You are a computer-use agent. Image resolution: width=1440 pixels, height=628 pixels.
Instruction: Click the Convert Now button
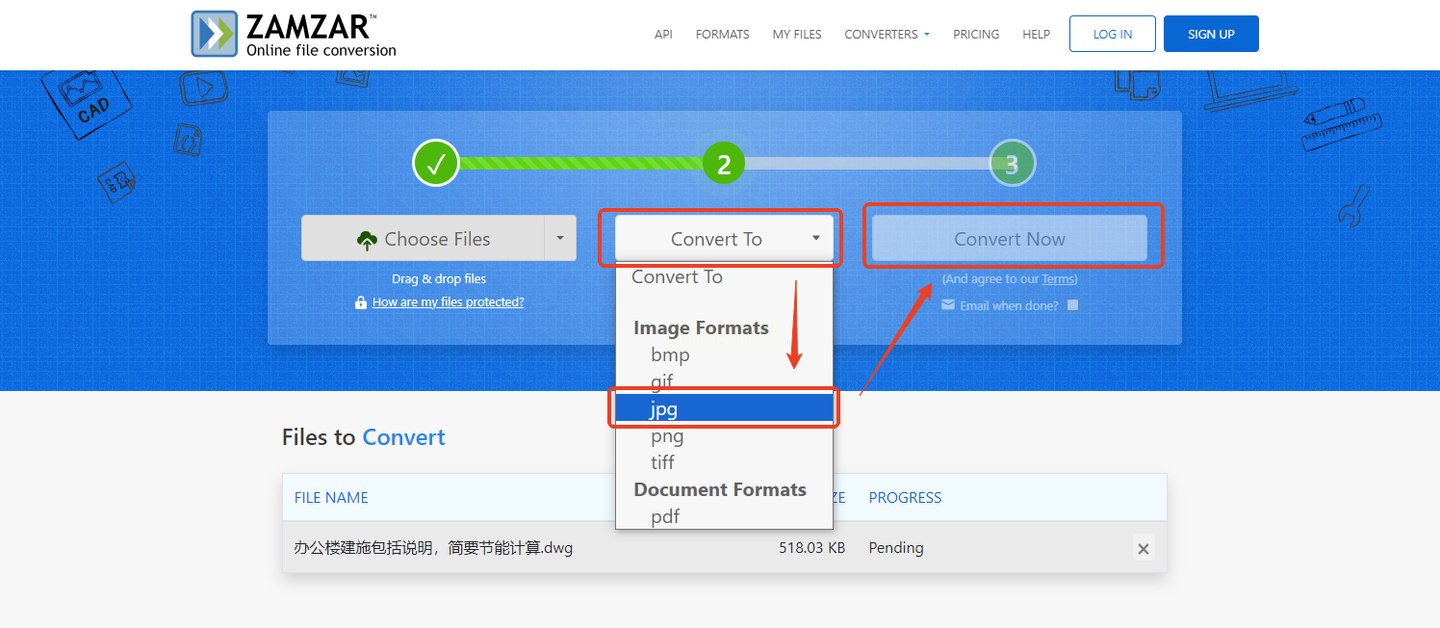pyautogui.click(x=1009, y=239)
